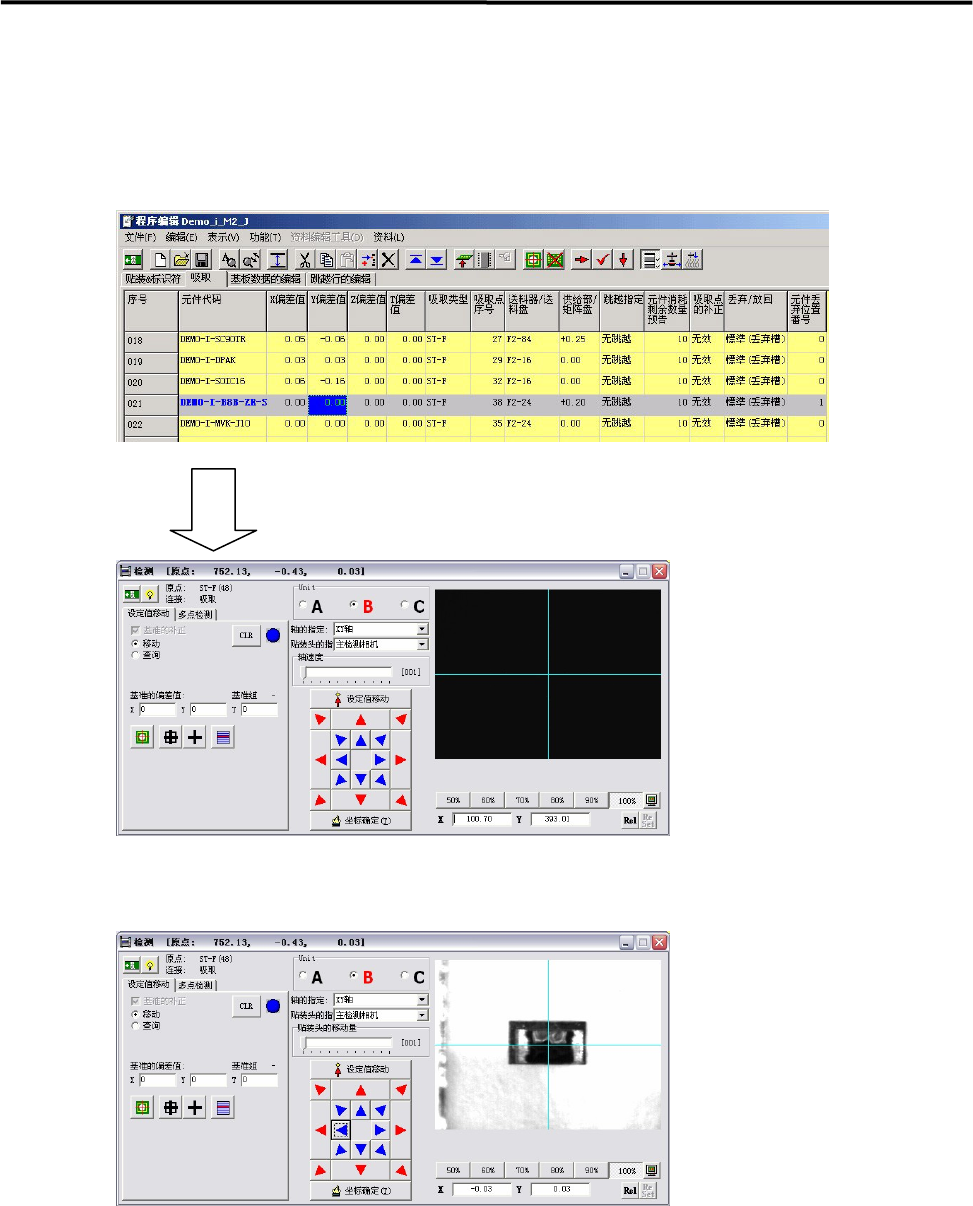973x1206 pixels.
Task: Click the X field showing 100.70
Action: 482,819
